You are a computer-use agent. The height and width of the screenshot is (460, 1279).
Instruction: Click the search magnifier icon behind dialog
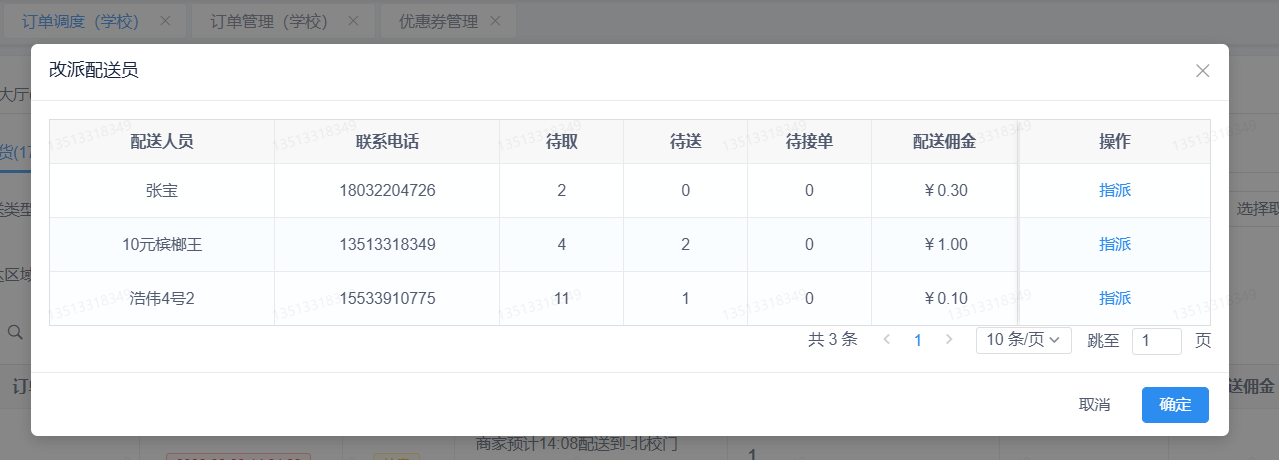point(15,331)
